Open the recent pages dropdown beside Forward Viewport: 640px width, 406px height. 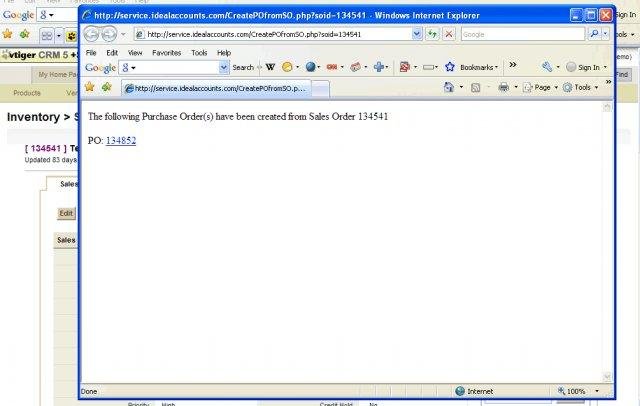click(x=123, y=34)
